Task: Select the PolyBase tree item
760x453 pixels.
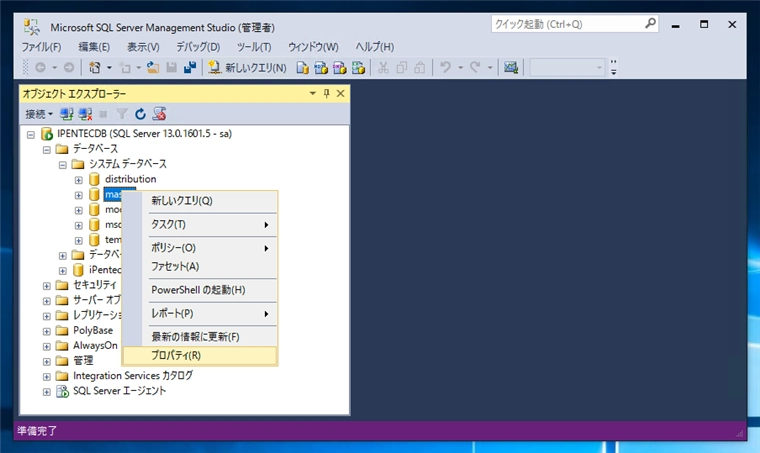Action: [x=93, y=330]
